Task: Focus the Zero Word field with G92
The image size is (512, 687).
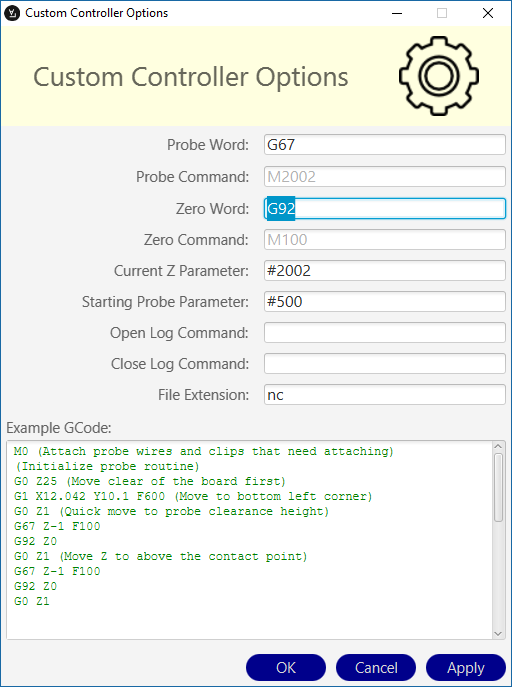Action: [385, 209]
